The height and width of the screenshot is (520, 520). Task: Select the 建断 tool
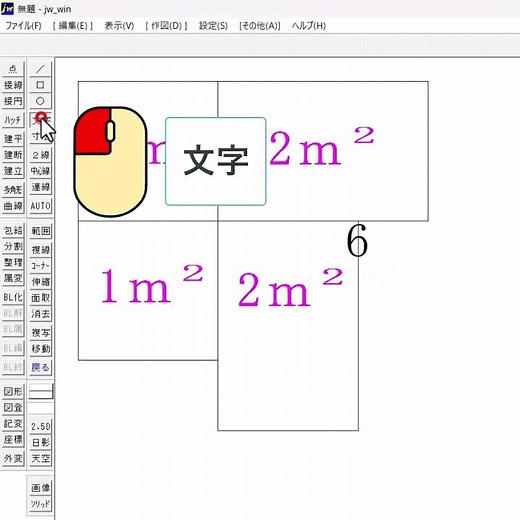(13, 155)
